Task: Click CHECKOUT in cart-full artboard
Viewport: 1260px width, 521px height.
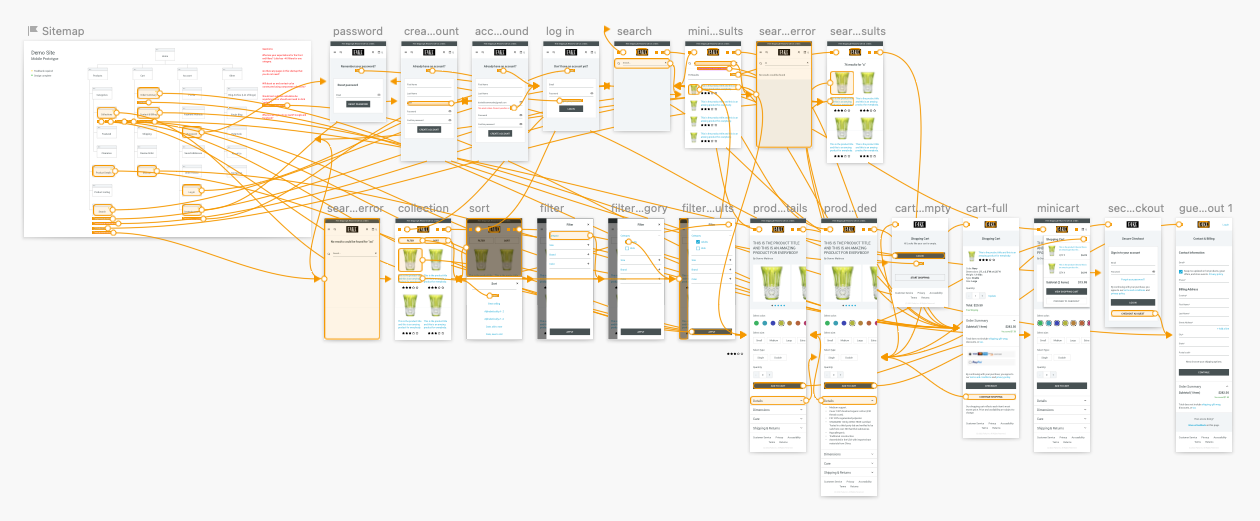Action: 991,386
